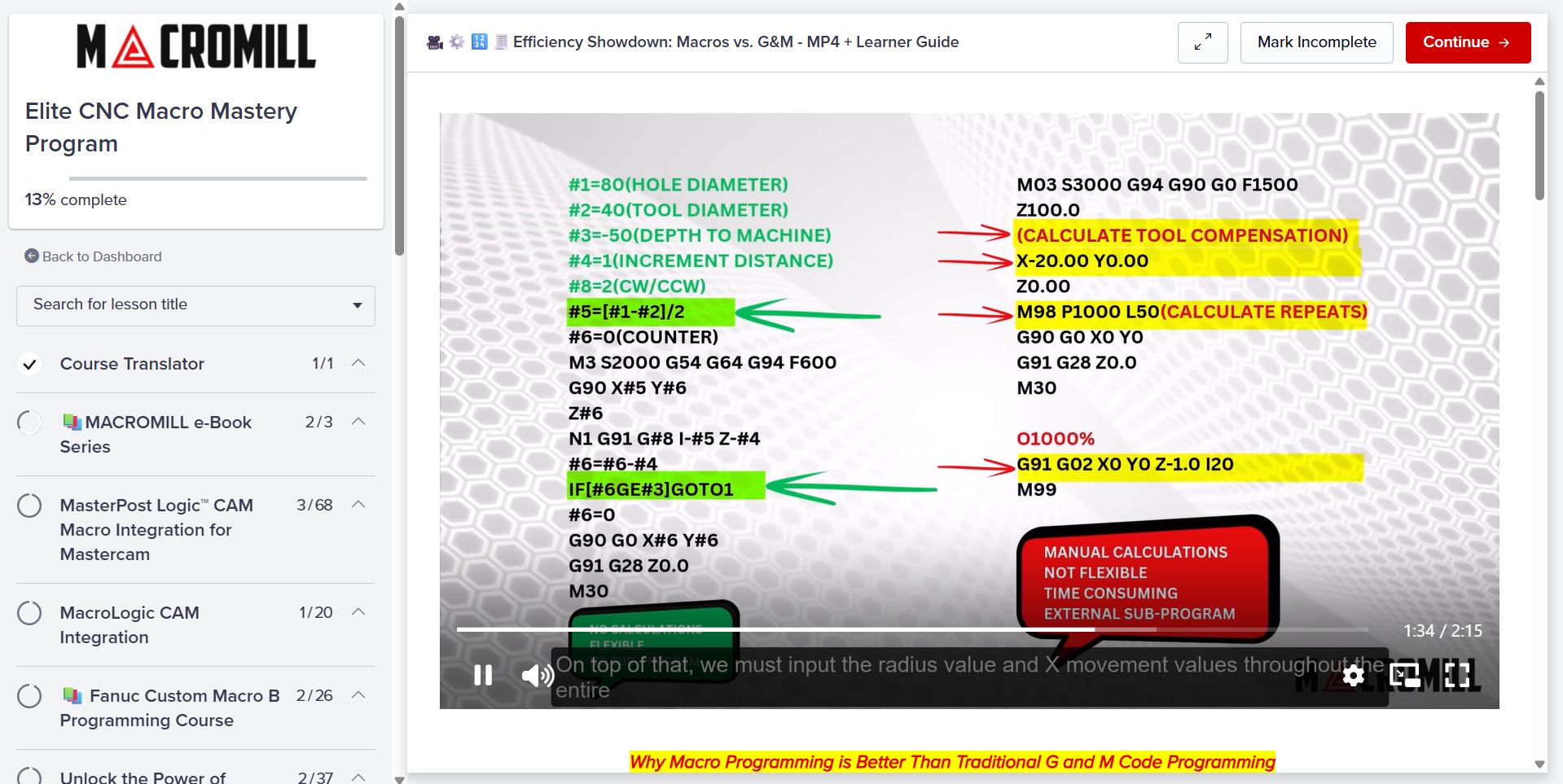This screenshot has width=1563, height=784.
Task: Click books icon beside Fanuc Custom Macro B
Action: click(72, 695)
